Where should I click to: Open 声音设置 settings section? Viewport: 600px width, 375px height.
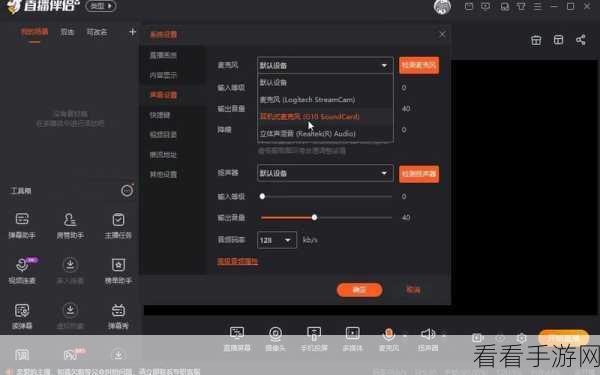163,95
